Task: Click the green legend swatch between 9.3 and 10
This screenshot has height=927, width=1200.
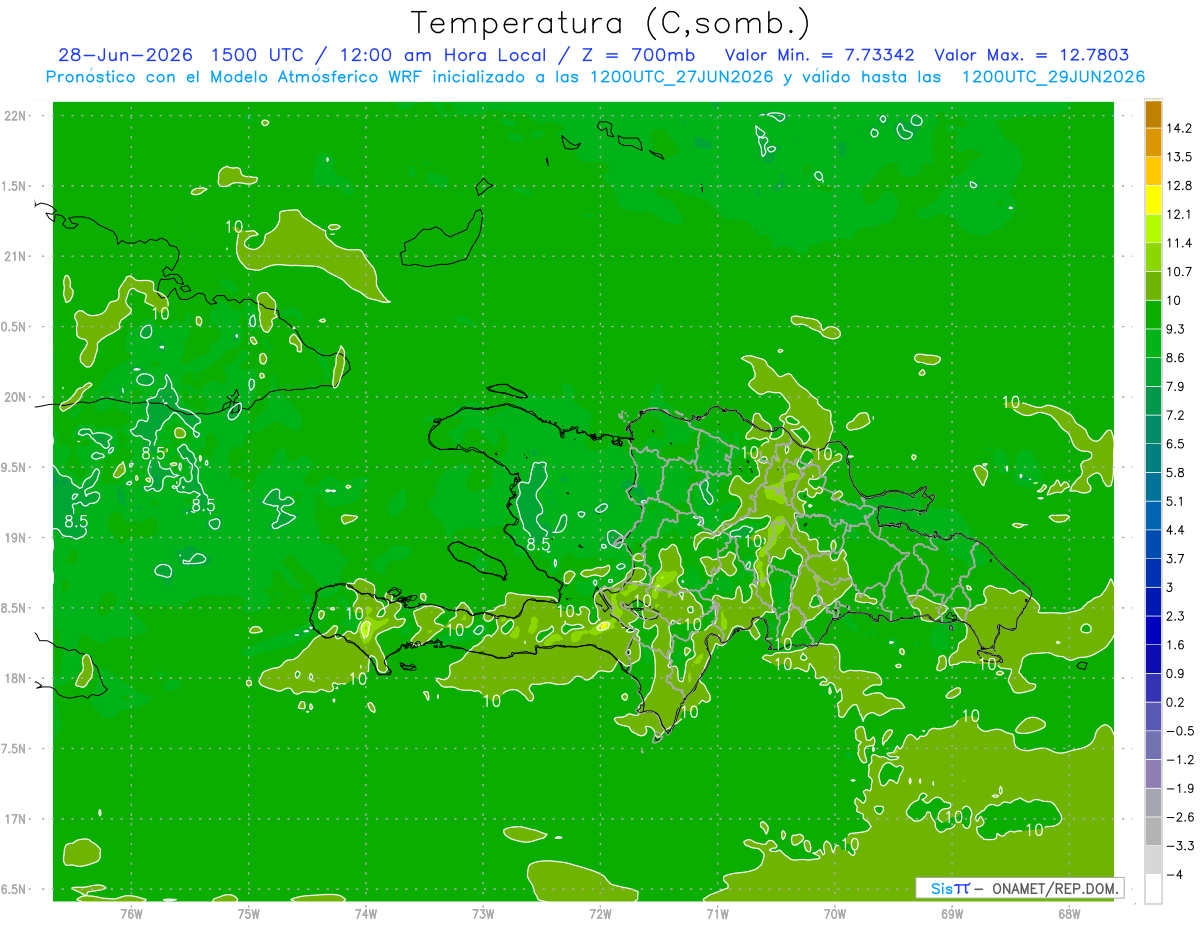Action: (1153, 315)
